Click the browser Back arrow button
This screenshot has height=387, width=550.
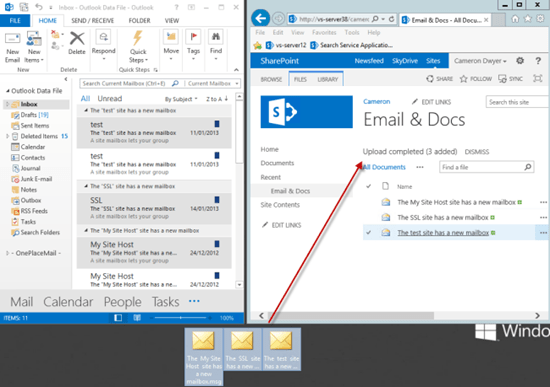[x=261, y=18]
